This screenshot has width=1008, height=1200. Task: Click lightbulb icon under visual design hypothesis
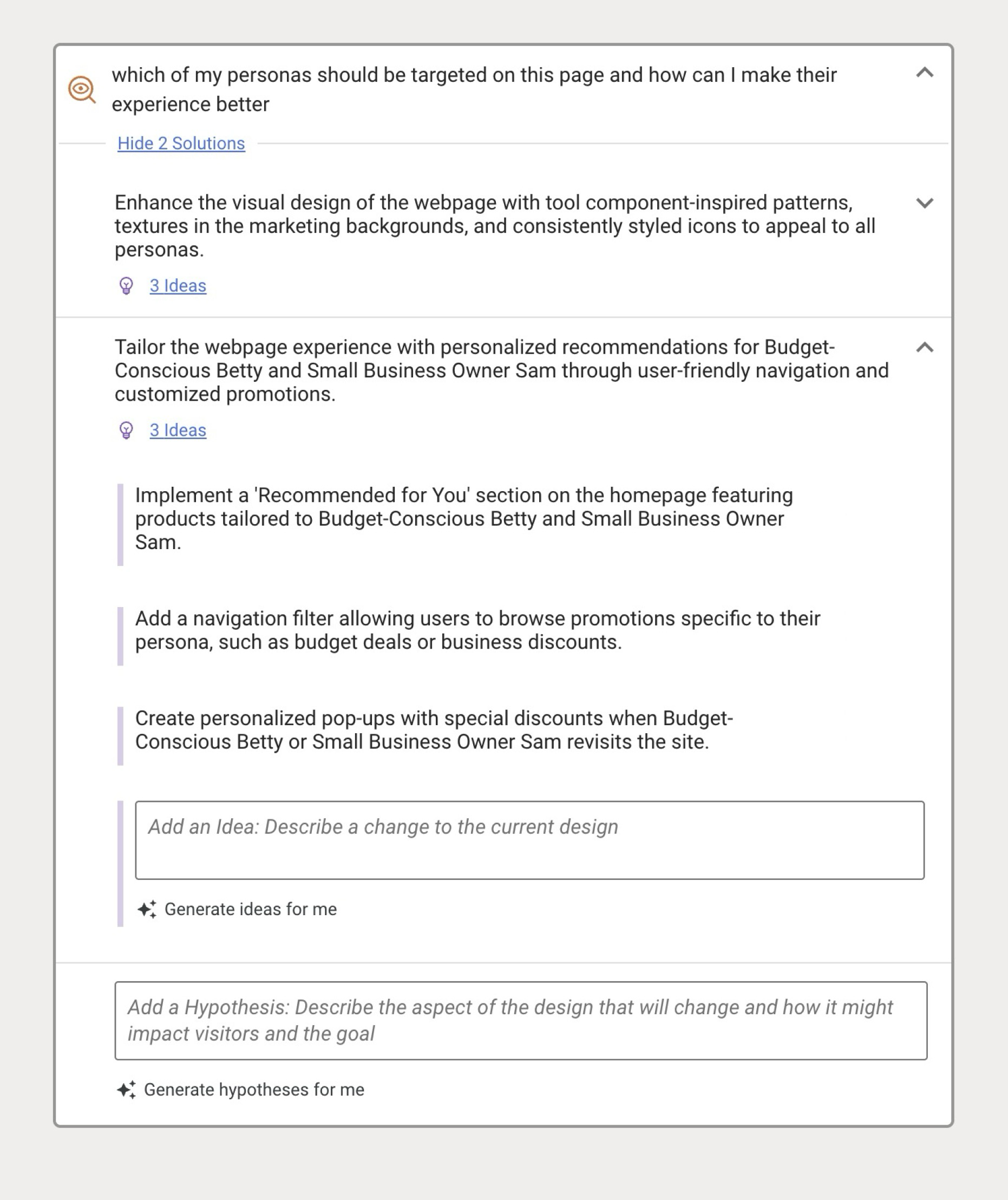click(x=126, y=285)
